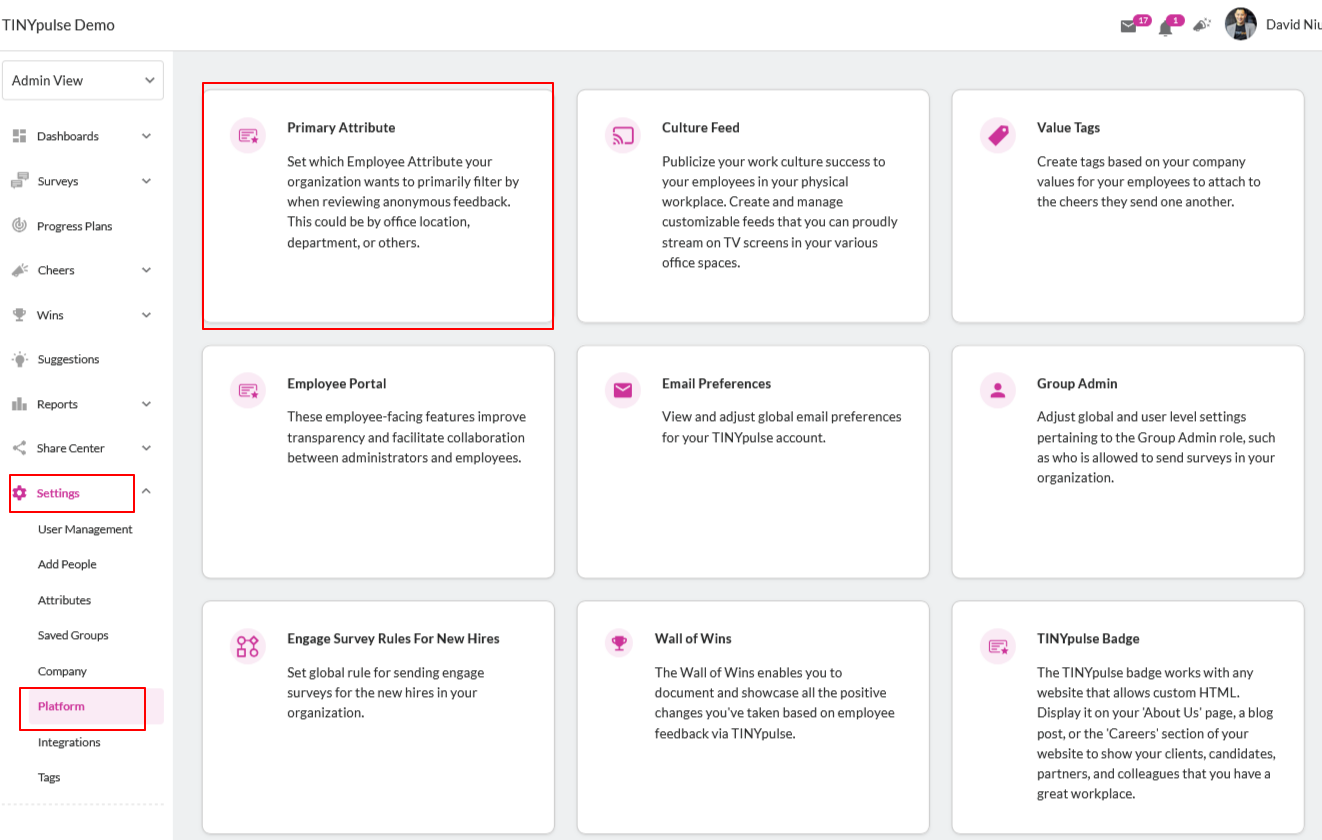Collapse the Settings menu chevron
Screen dimensions: 1322x840
pos(146,491)
